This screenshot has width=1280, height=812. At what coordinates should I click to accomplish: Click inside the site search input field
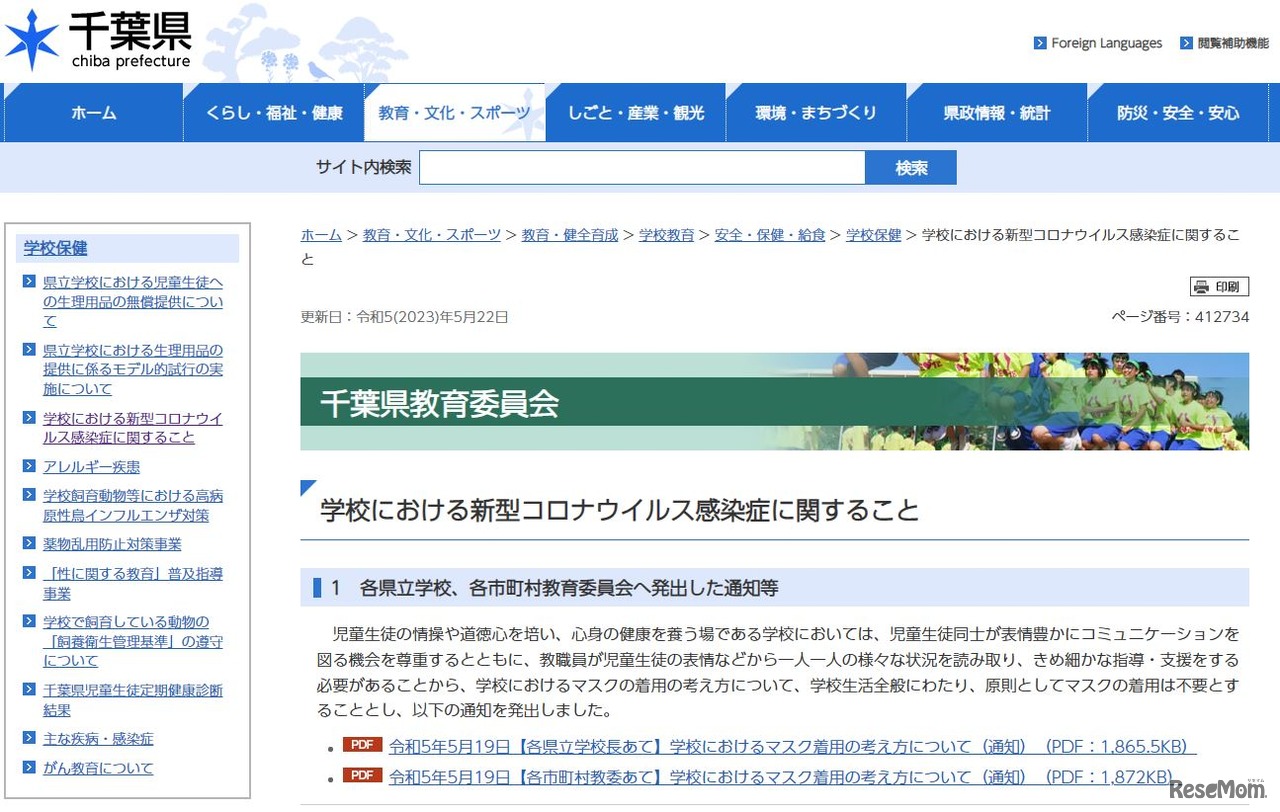coord(640,167)
